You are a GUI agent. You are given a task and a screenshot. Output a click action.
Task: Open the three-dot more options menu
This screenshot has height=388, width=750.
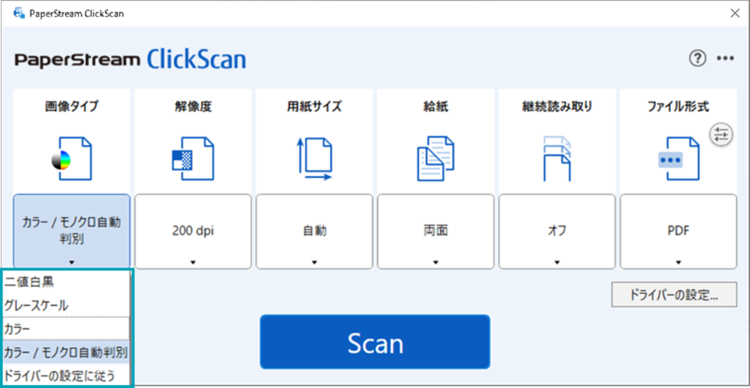[x=725, y=59]
